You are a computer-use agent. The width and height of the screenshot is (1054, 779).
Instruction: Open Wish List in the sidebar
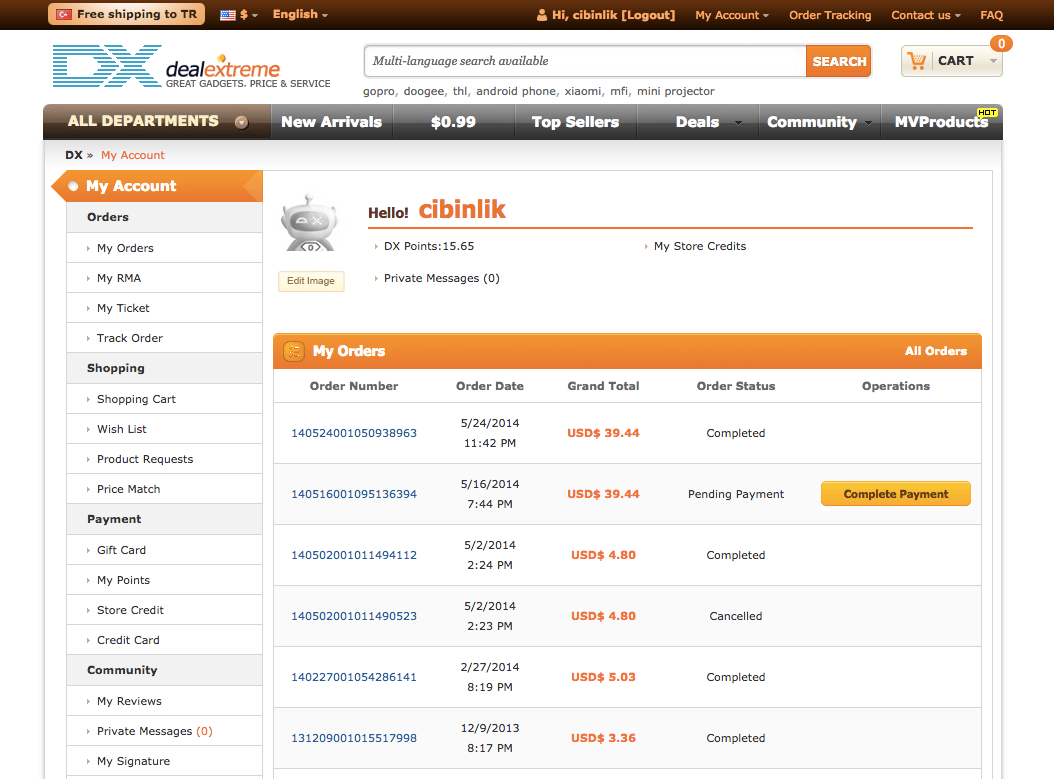click(122, 429)
